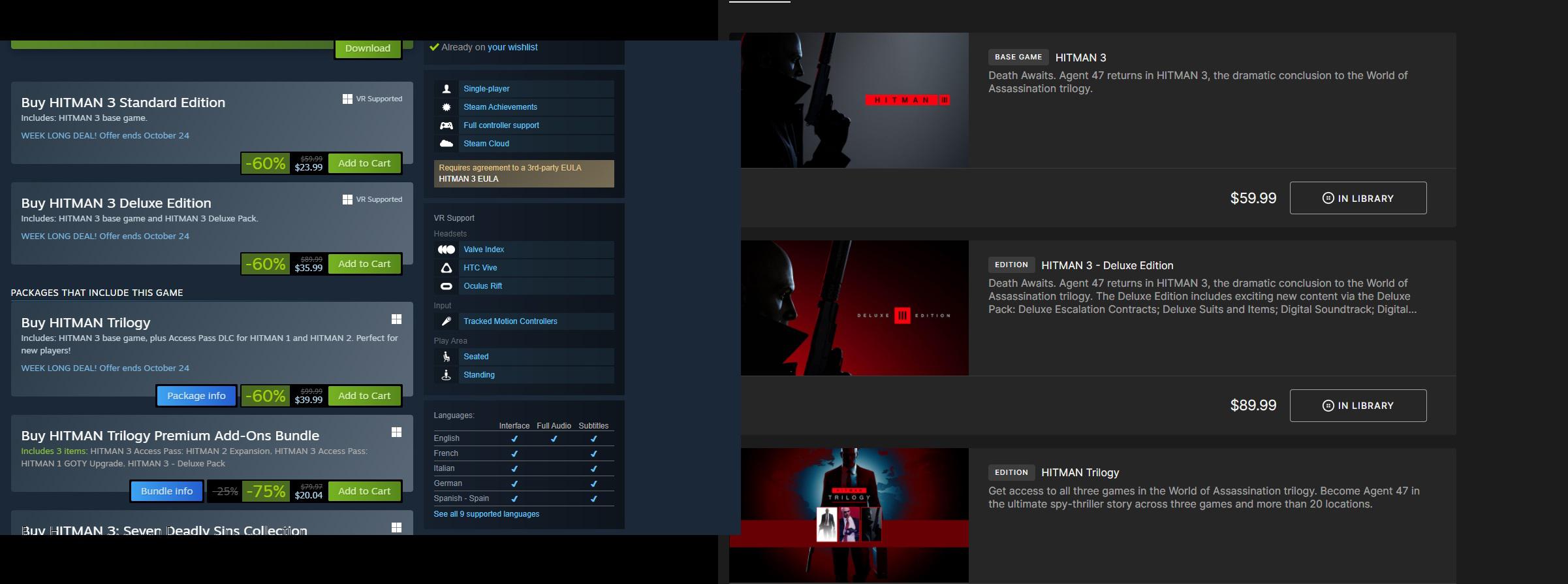Viewport: 1568px width, 584px height.
Task: Add HITMAN Trilogy to cart on Steam
Action: tap(364, 396)
